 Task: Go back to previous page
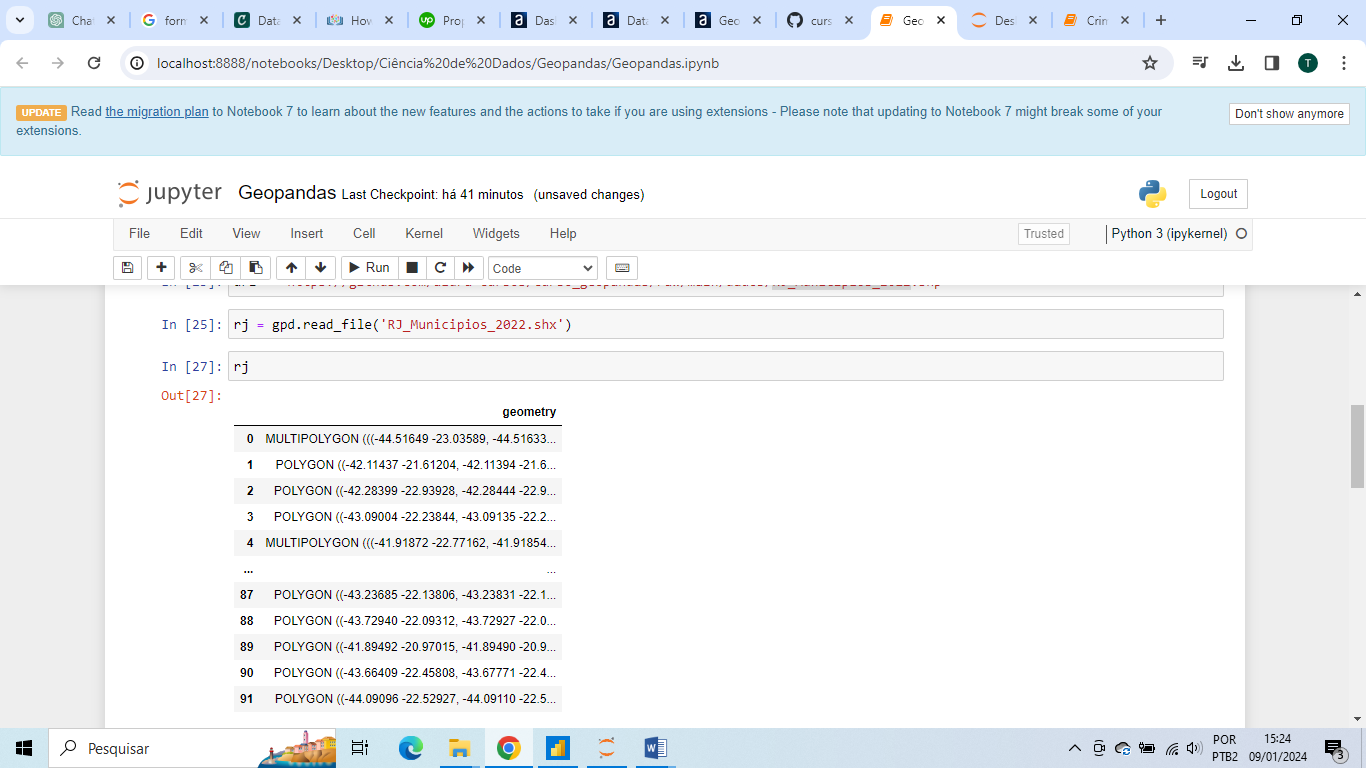(23, 63)
